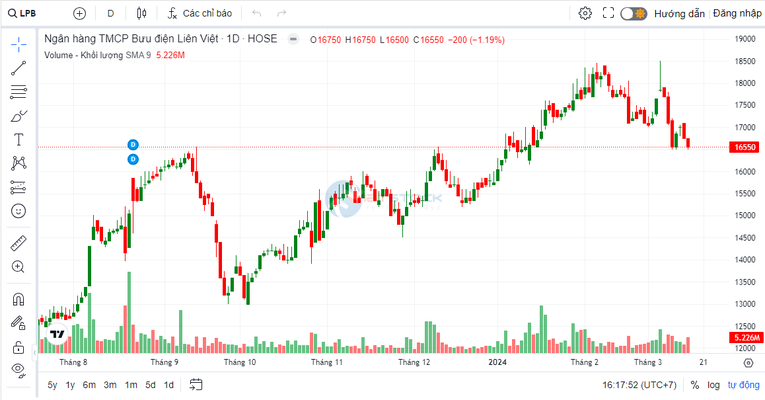This screenshot has width=765, height=400.
Task: Toggle the Hướng dẫn switch
Action: [633, 14]
